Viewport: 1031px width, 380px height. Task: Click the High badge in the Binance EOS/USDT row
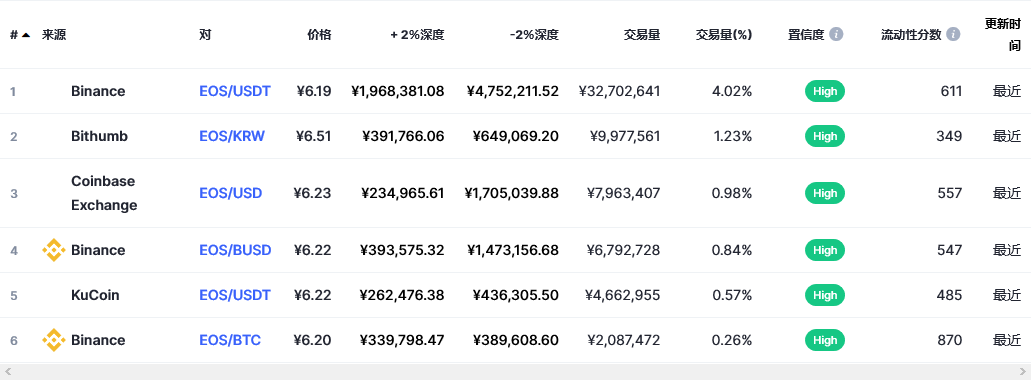pos(825,91)
